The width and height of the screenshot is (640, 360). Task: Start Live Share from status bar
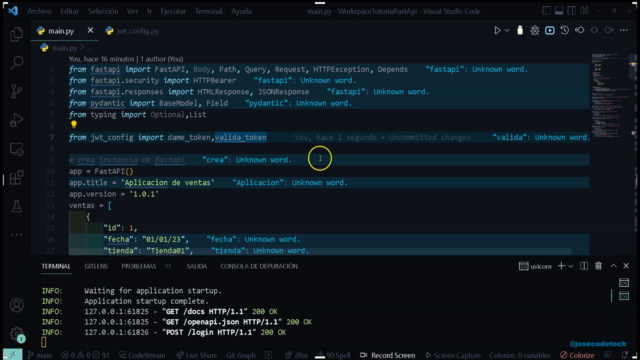[197, 355]
